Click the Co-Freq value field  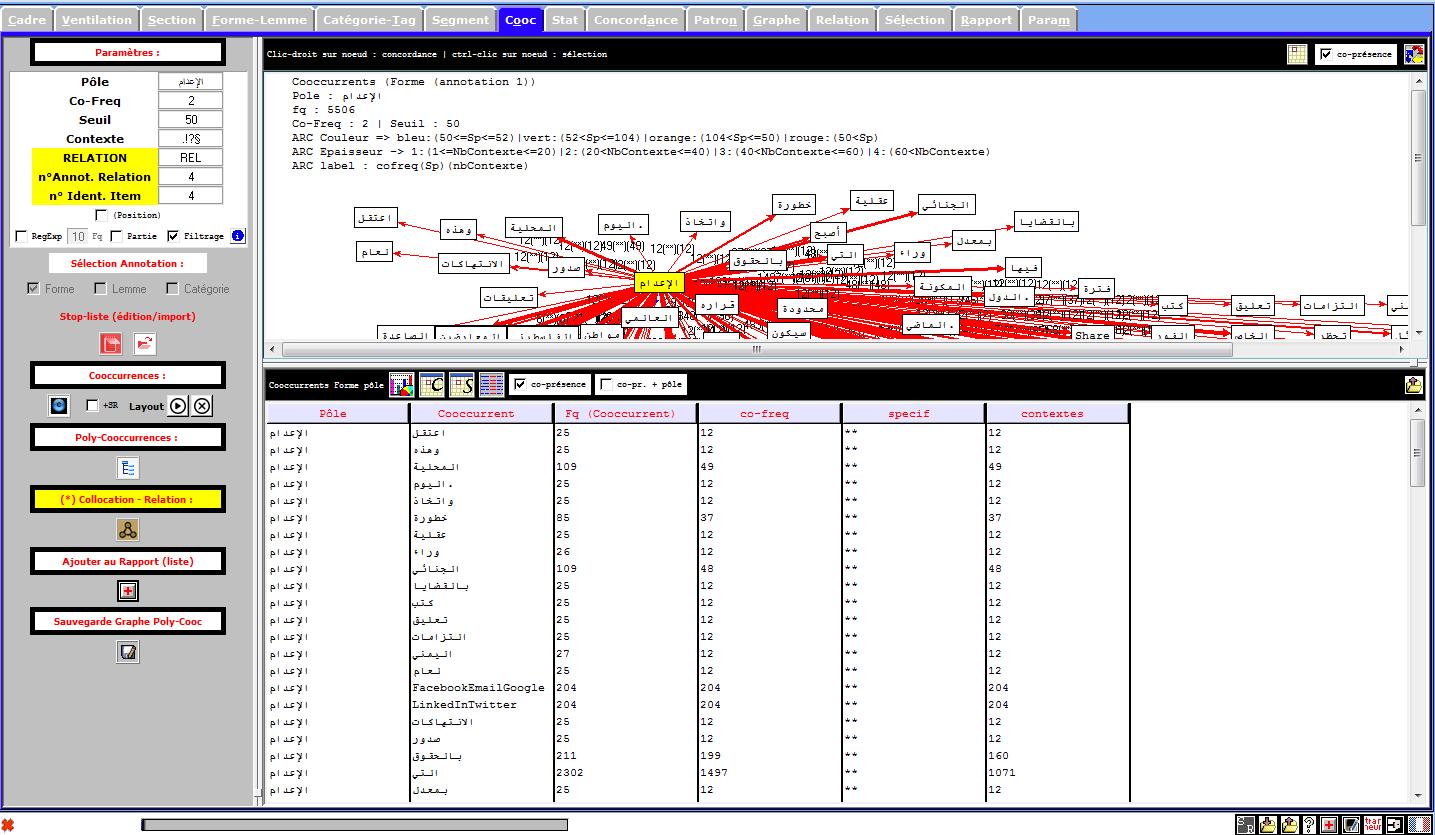[x=191, y=101]
